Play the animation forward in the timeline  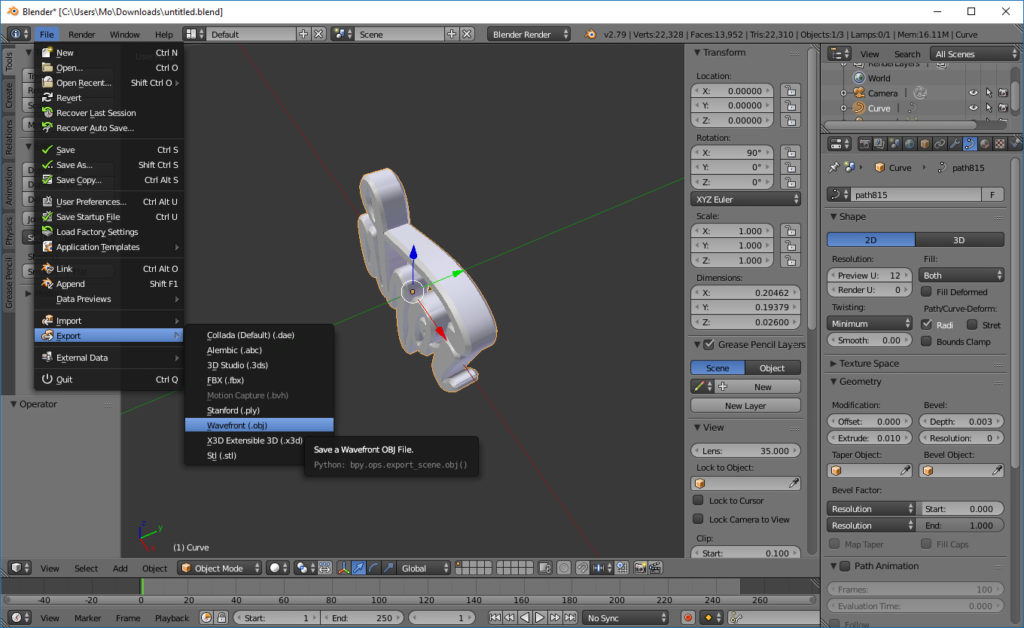(x=539, y=618)
